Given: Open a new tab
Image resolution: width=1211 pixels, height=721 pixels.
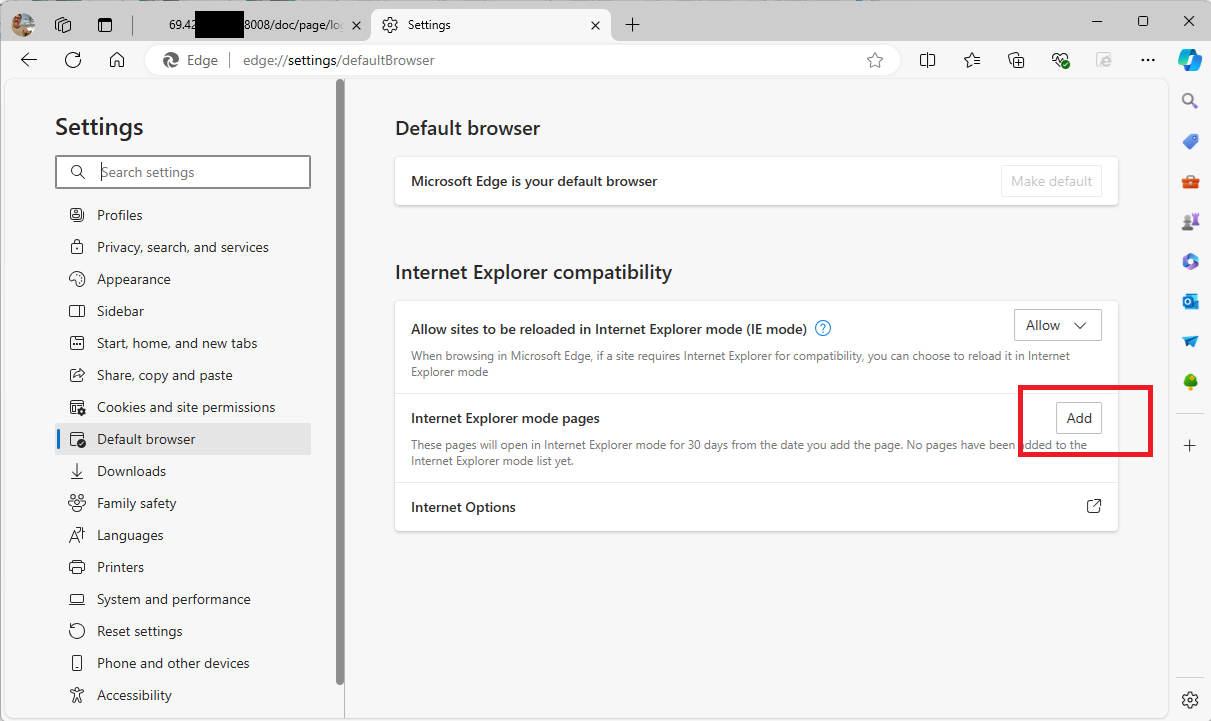Looking at the screenshot, I should point(632,25).
